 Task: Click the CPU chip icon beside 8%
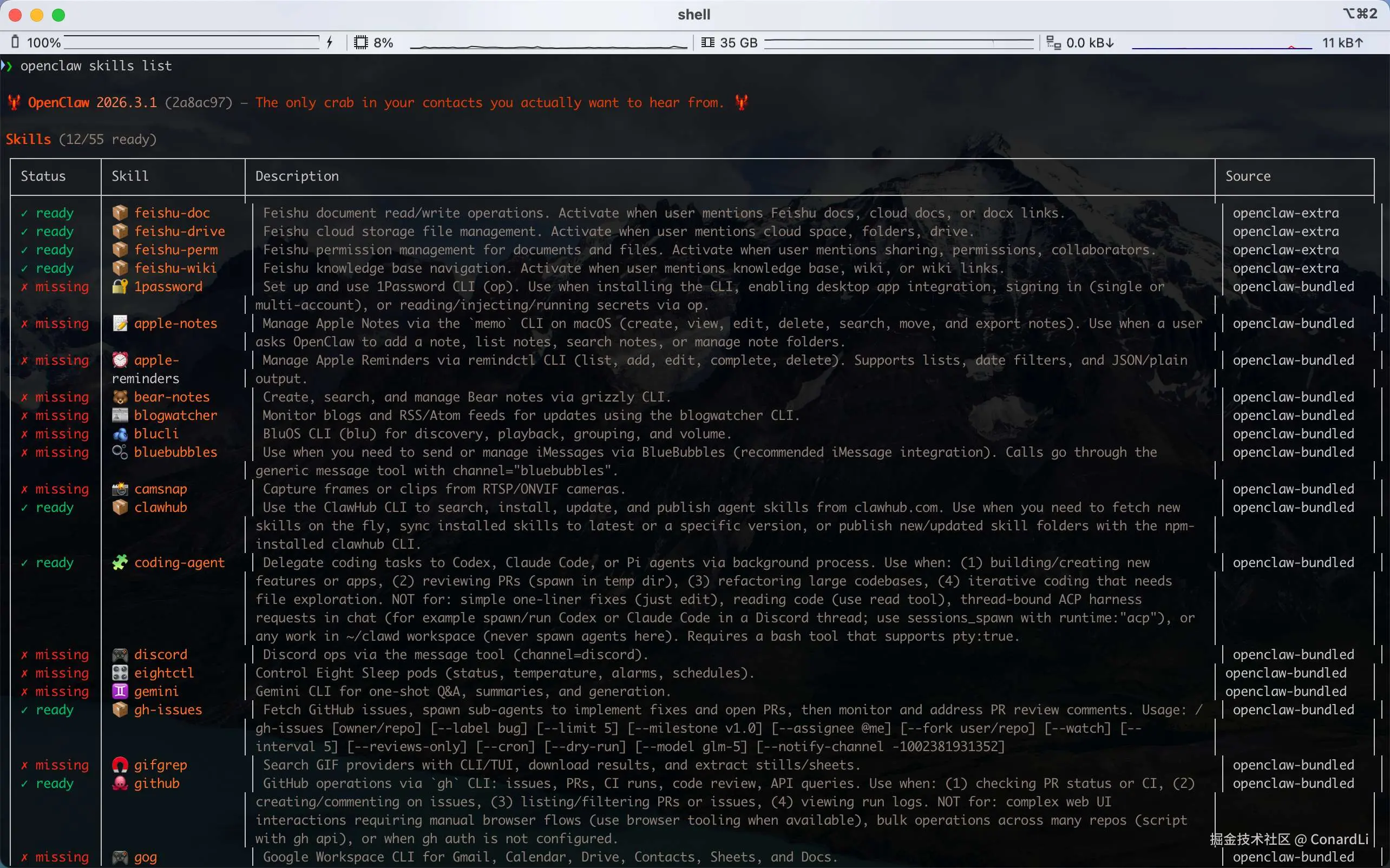[360, 43]
